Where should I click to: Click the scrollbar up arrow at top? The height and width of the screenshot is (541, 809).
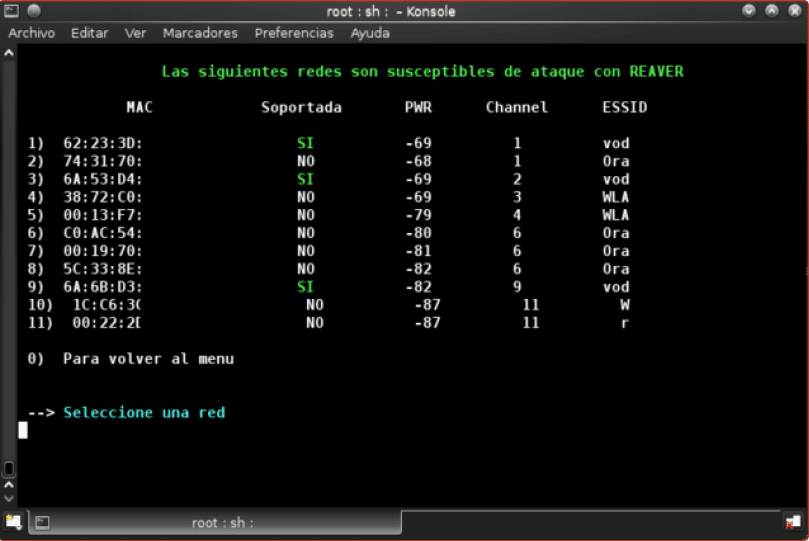point(9,53)
